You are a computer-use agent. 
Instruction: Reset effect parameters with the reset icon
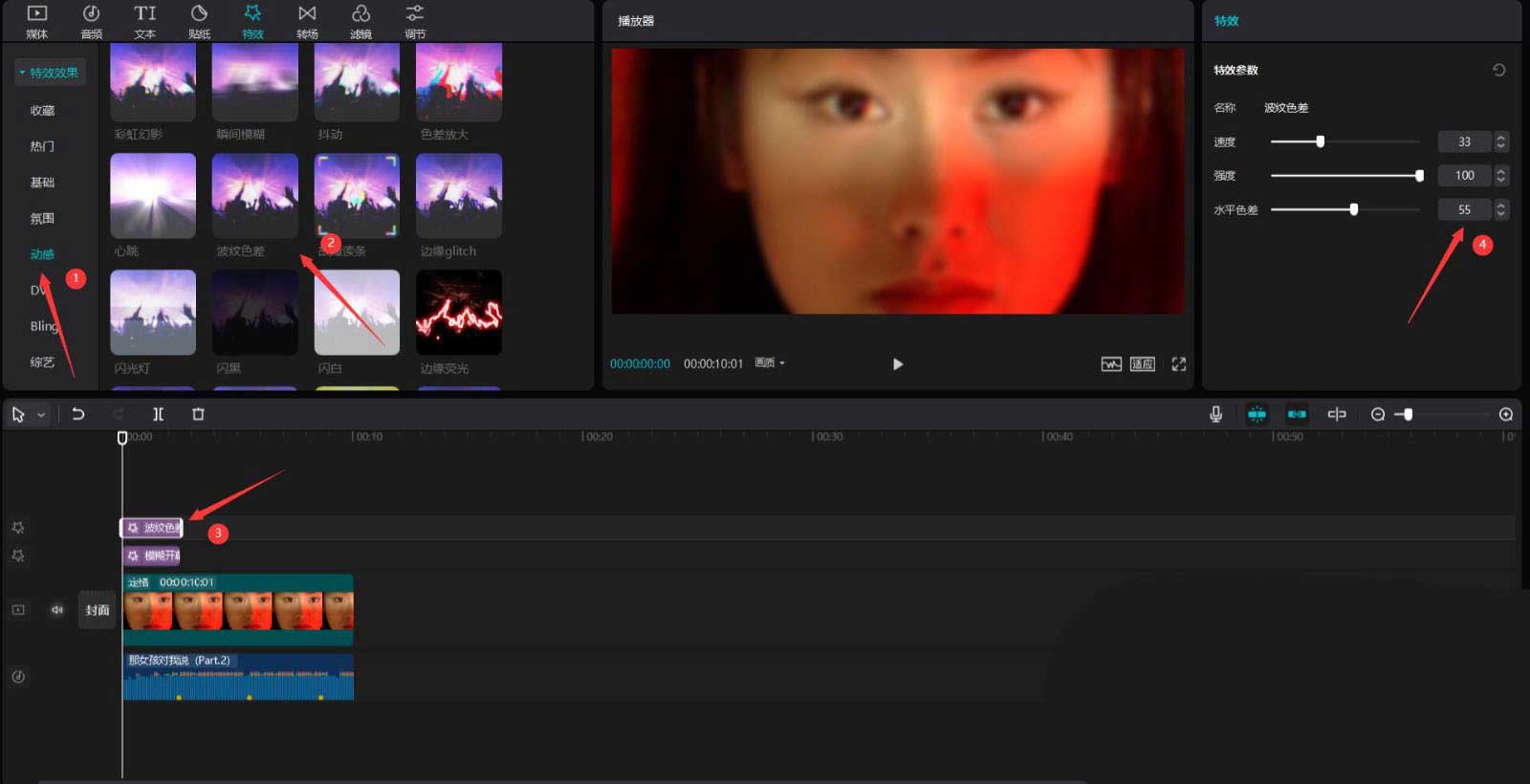click(x=1498, y=70)
